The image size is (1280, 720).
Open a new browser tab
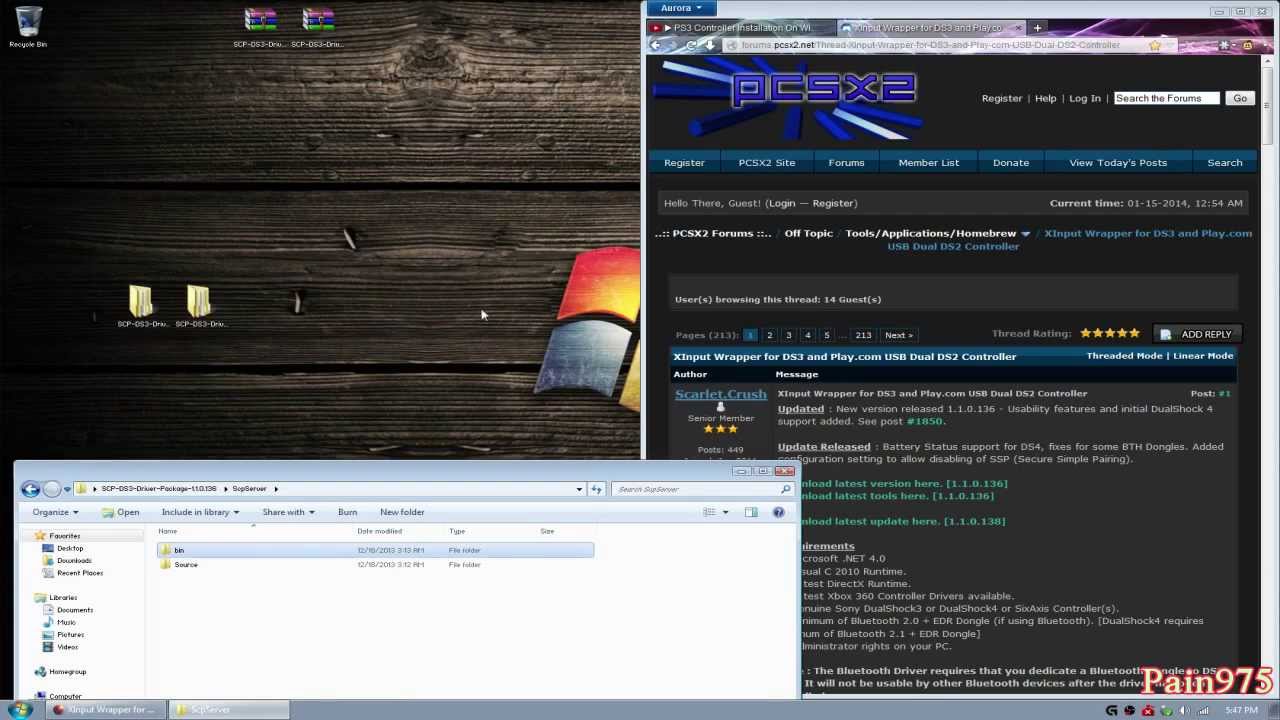(x=1037, y=28)
